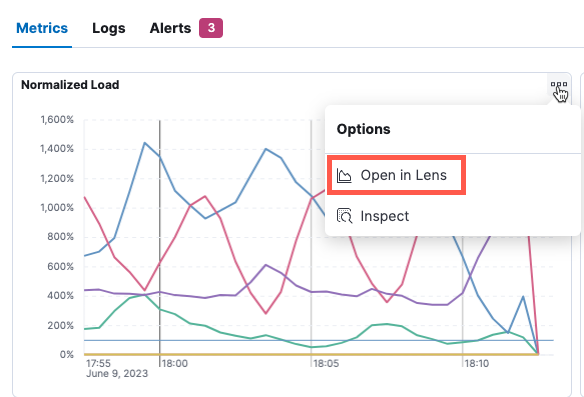Click the Normalized Load panel title
This screenshot has height=397, width=584.
[70, 85]
